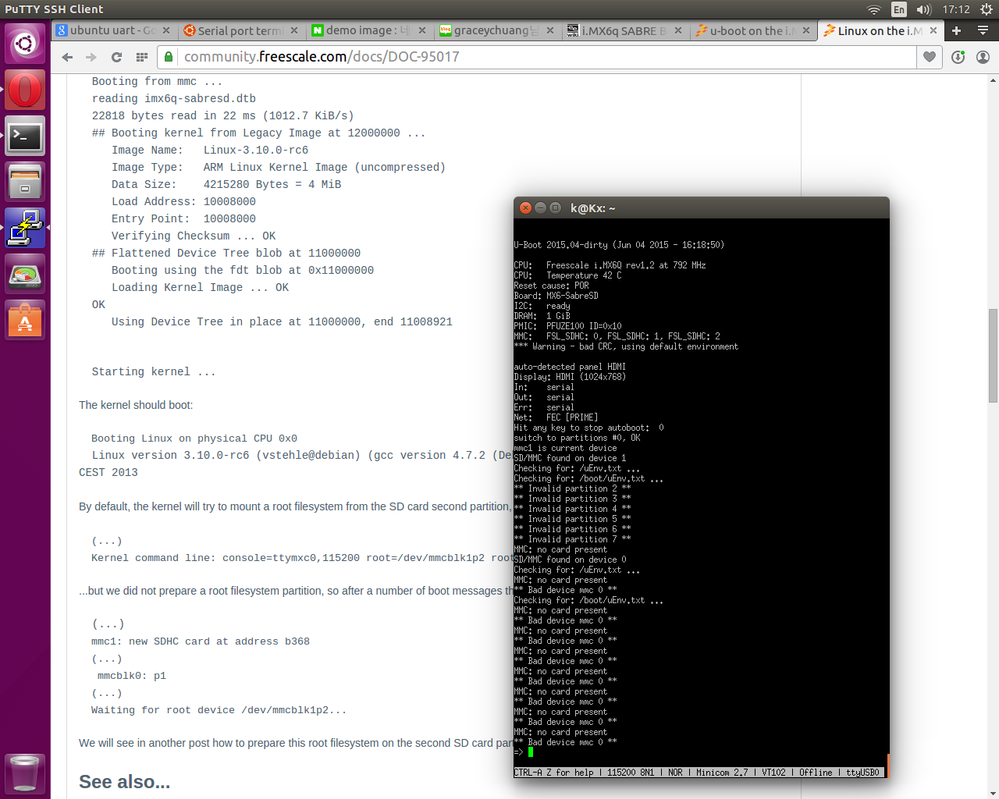This screenshot has width=999, height=799.
Task: Open the Trash in the dock
Action: (x=25, y=773)
